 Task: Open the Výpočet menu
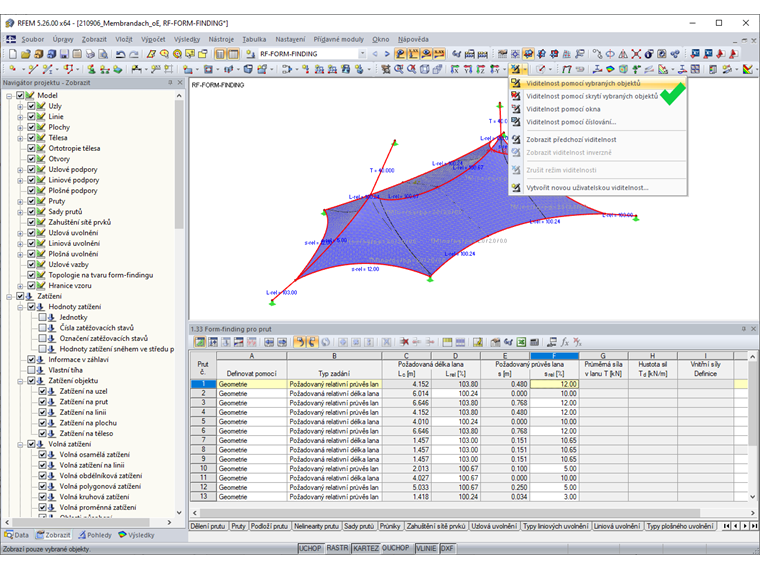click(153, 39)
